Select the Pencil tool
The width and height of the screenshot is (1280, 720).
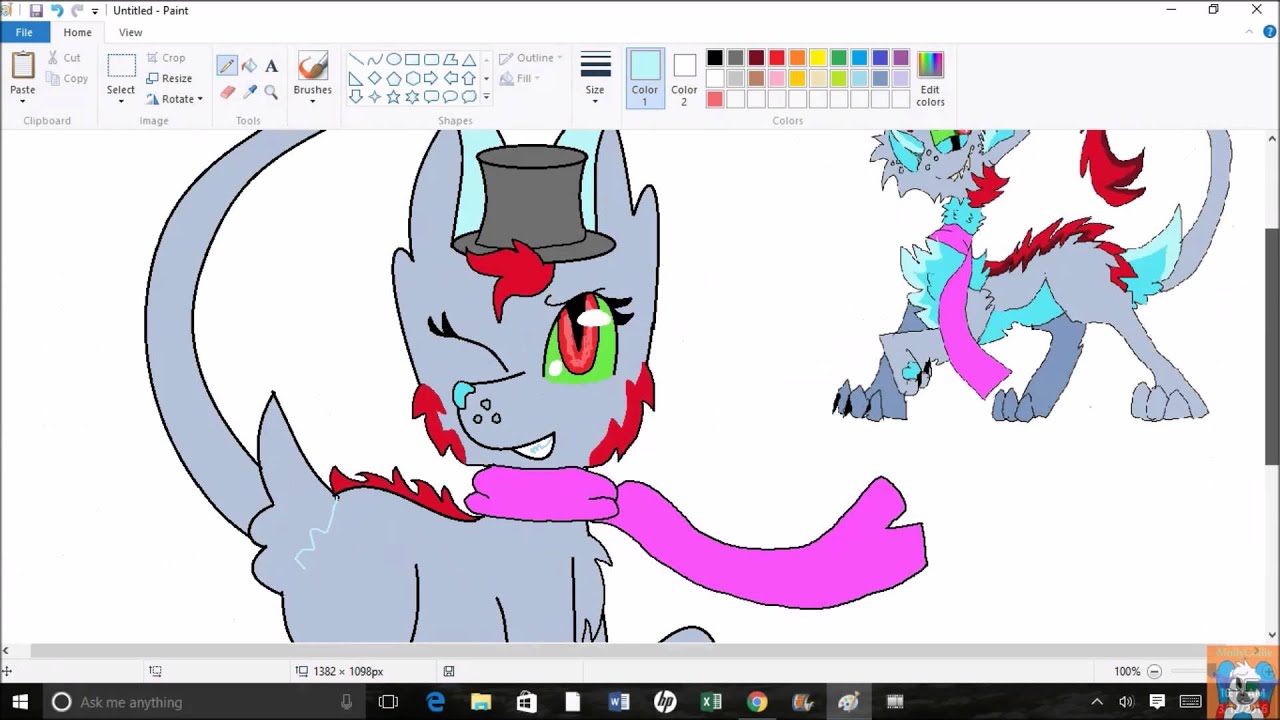[227, 66]
